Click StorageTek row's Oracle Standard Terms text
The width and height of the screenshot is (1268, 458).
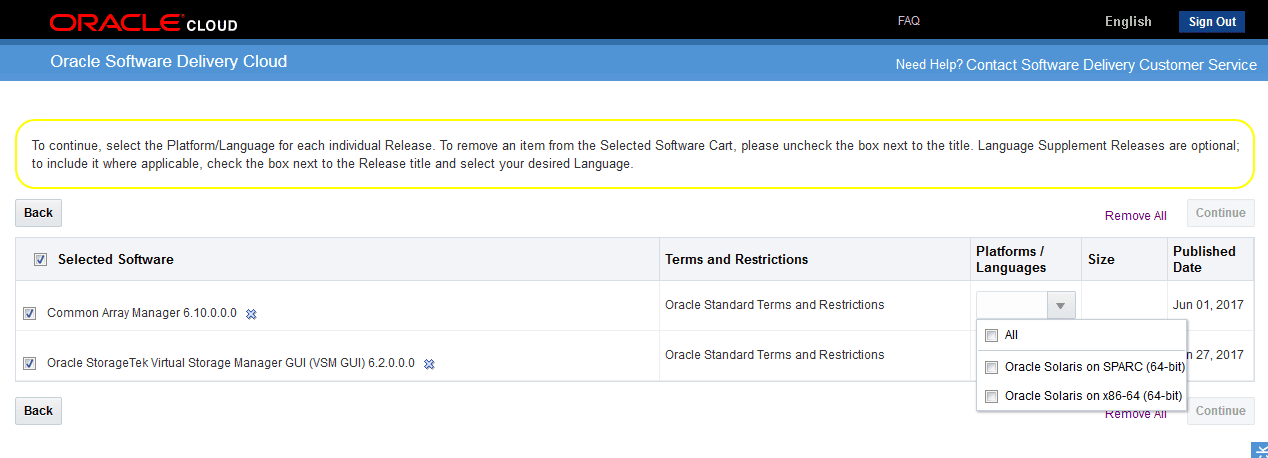774,354
